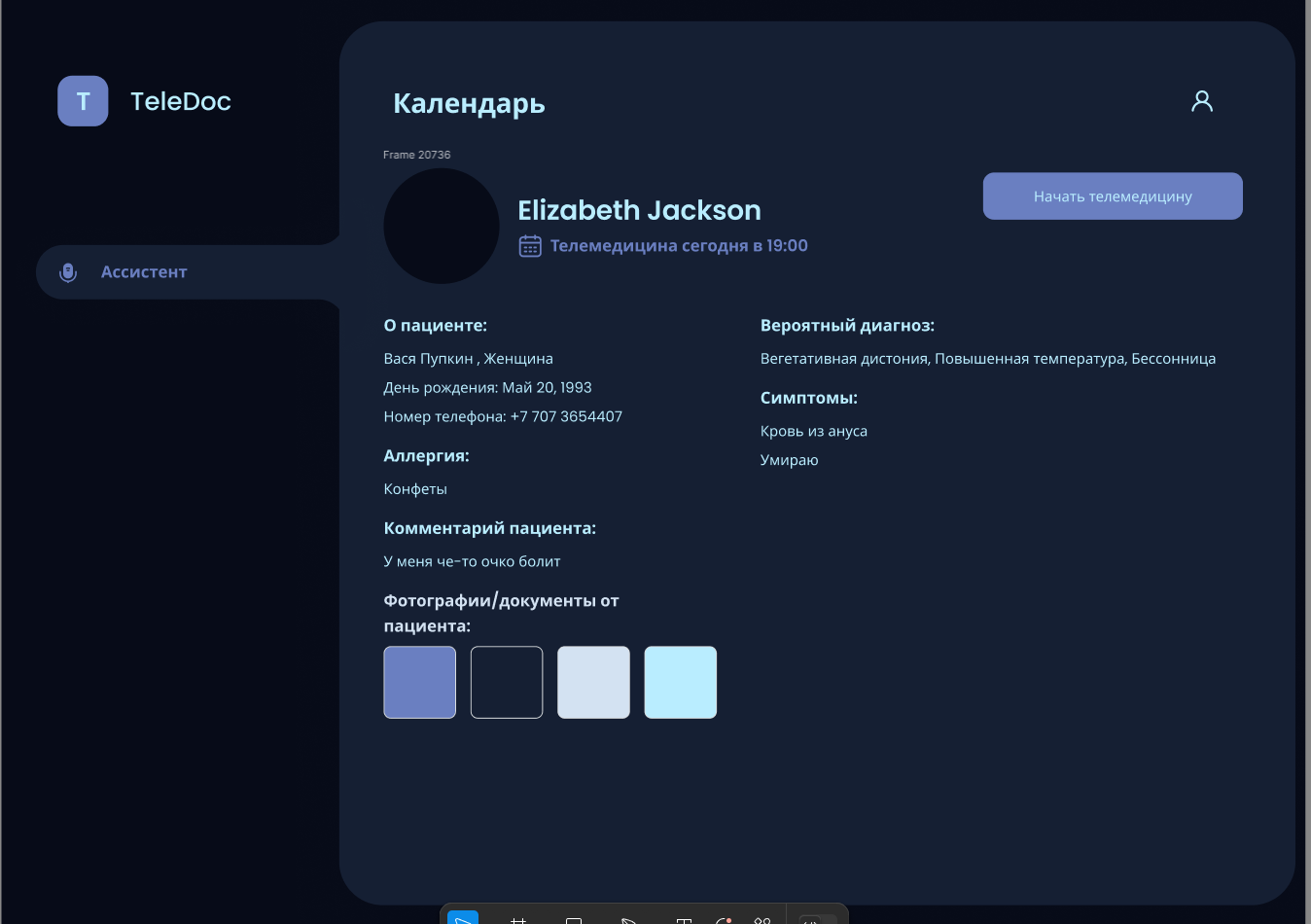The height and width of the screenshot is (924, 1311).
Task: Click the "День рождения: Май 20, 1993" line
Action: coord(487,388)
